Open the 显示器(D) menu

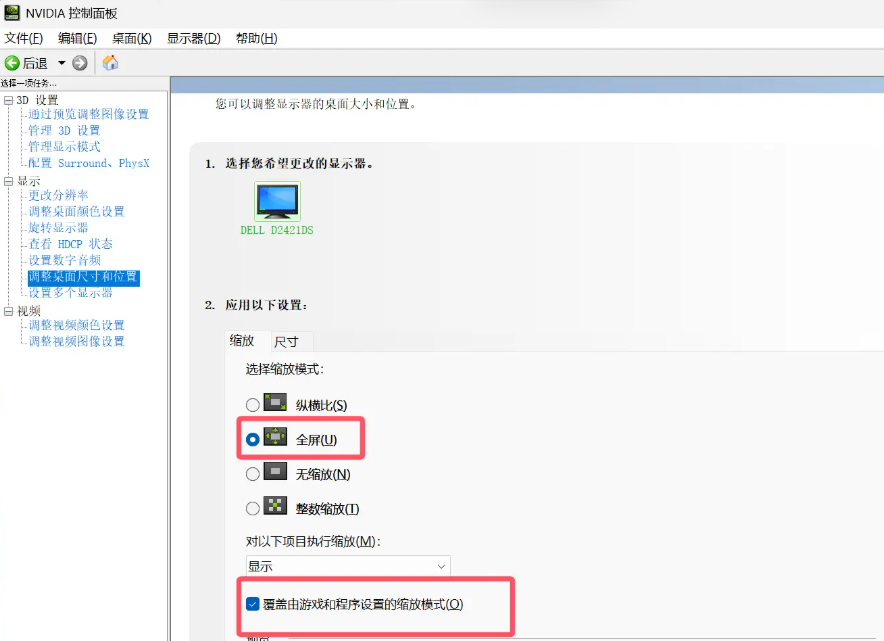tap(193, 38)
